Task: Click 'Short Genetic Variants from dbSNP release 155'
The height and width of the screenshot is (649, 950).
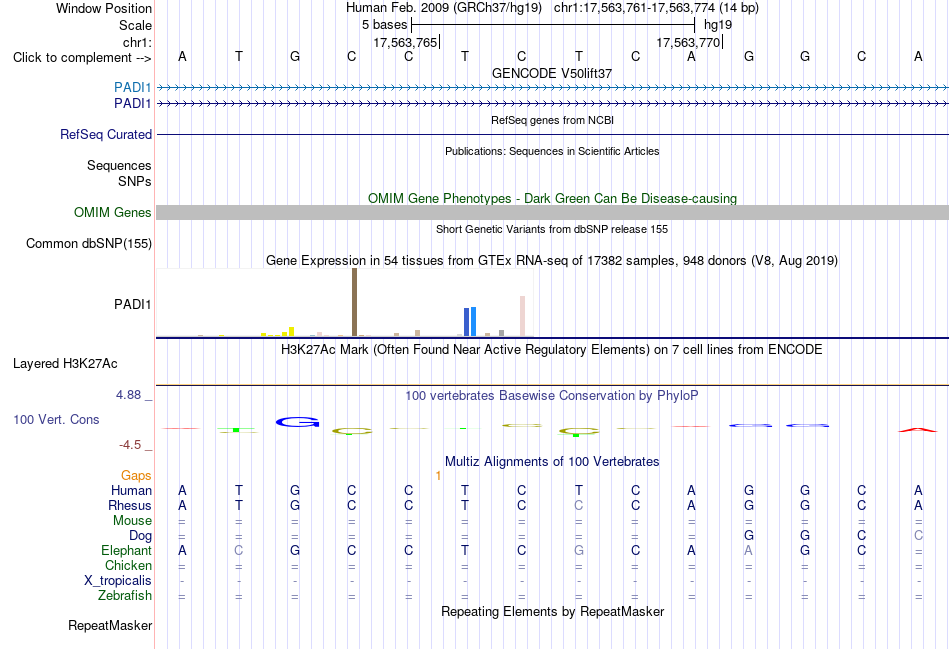Action: point(552,229)
